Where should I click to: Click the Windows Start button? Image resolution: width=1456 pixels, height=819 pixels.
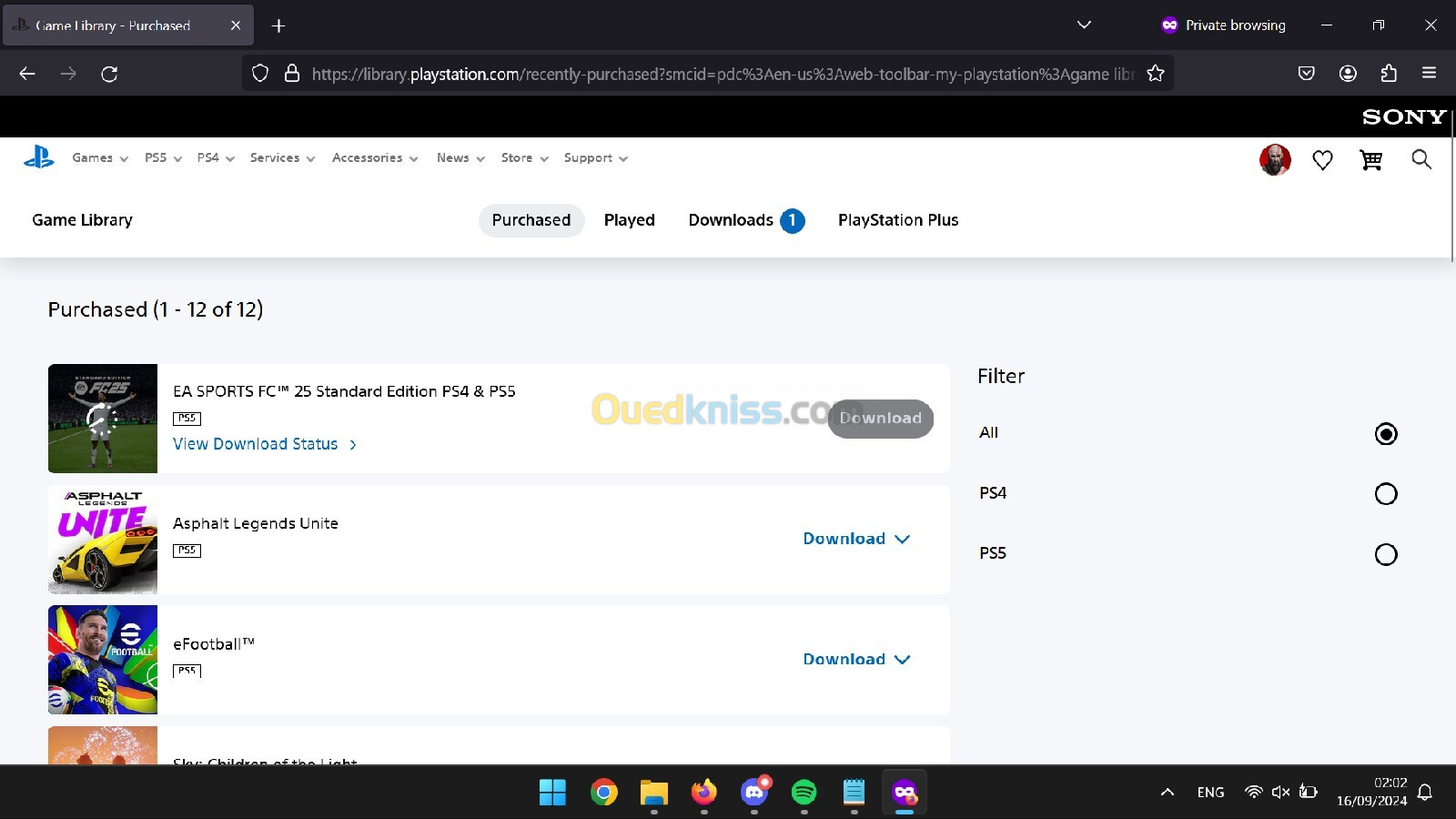tap(552, 793)
